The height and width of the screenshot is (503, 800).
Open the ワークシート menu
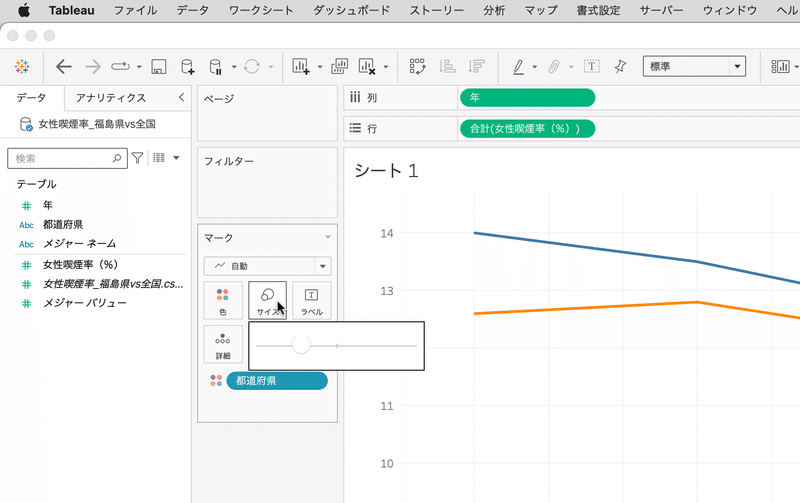point(261,10)
